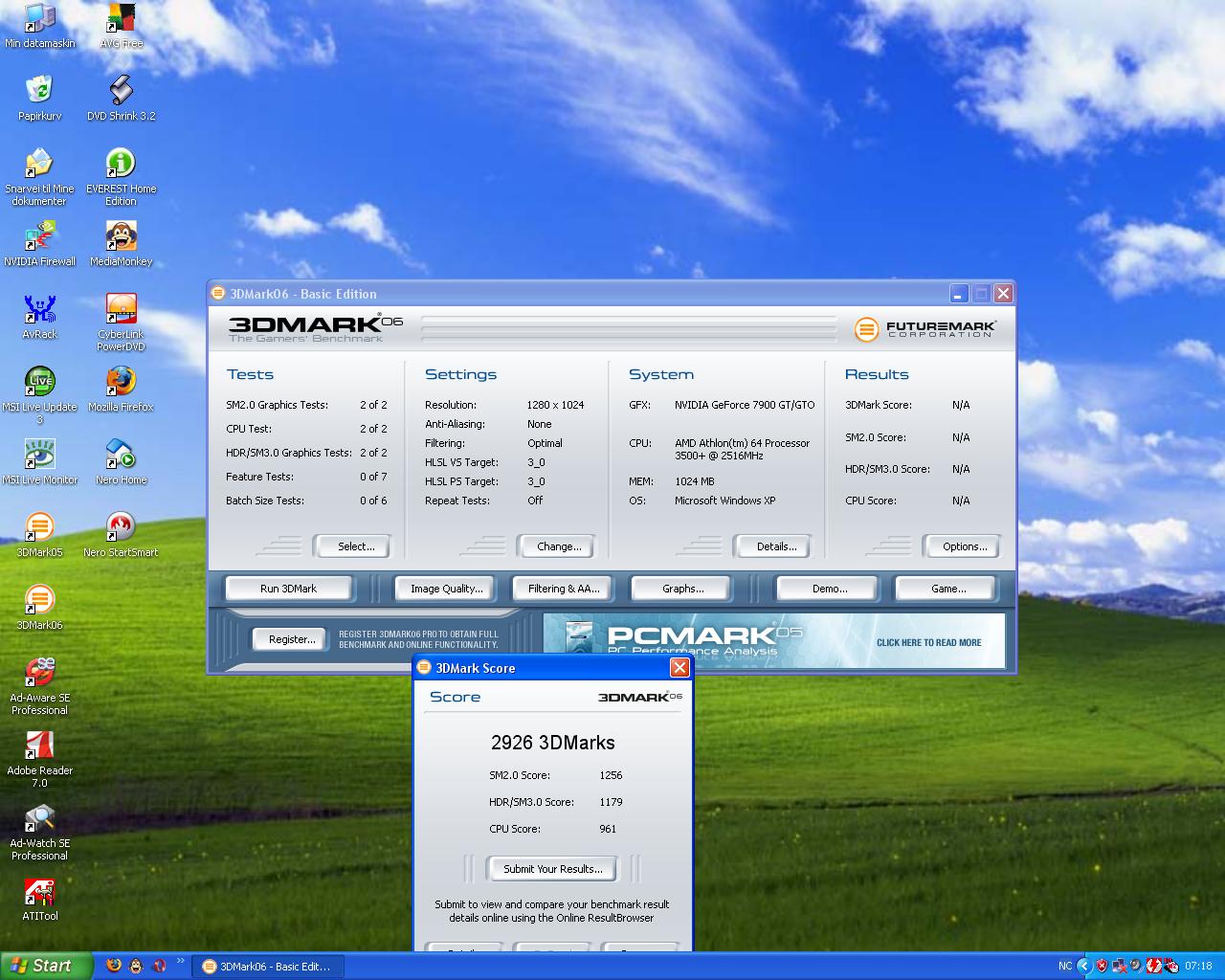Click Register... button
This screenshot has width=1225, height=980.
click(x=292, y=639)
